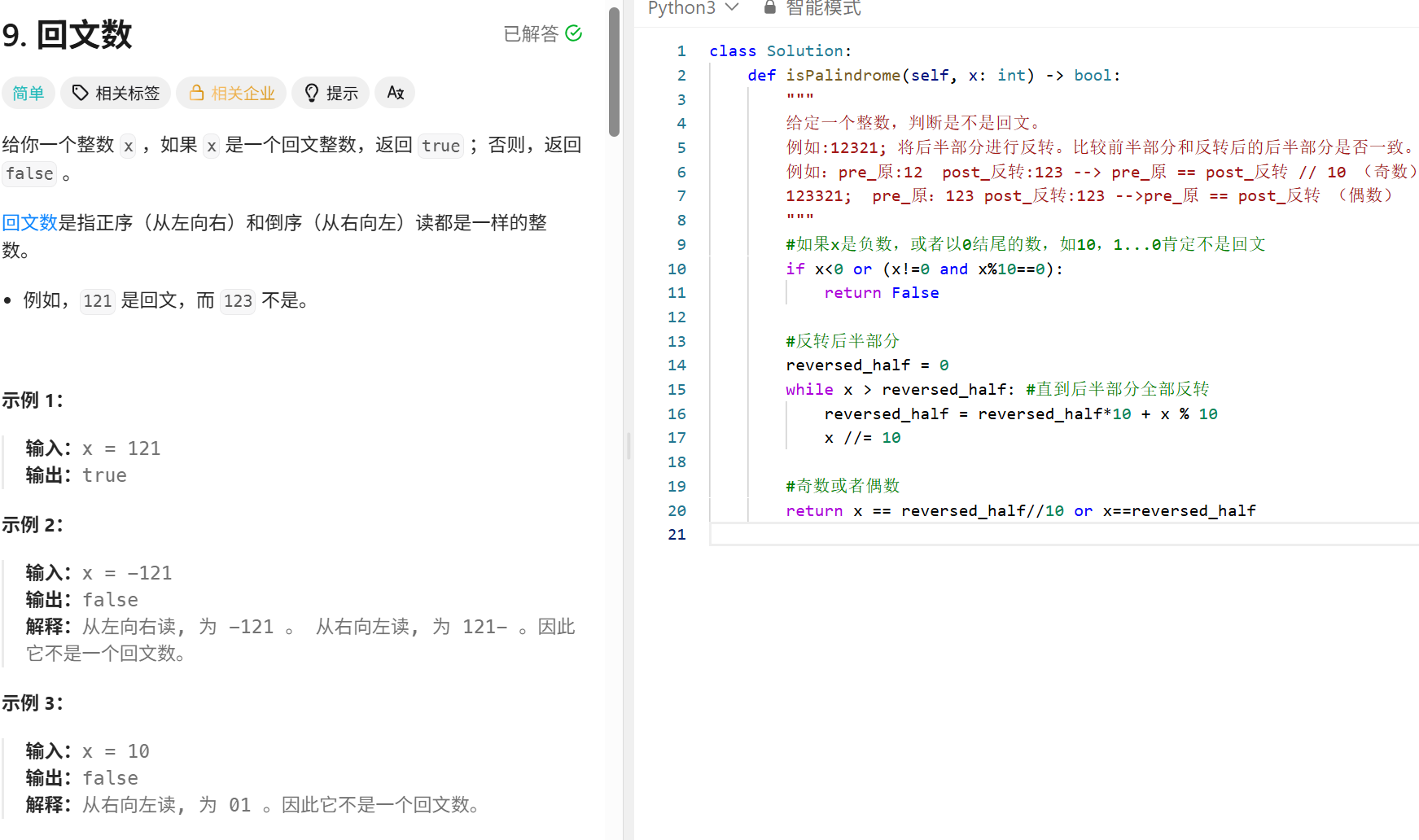
Task: Show the 提示 hints section
Action: (331, 93)
